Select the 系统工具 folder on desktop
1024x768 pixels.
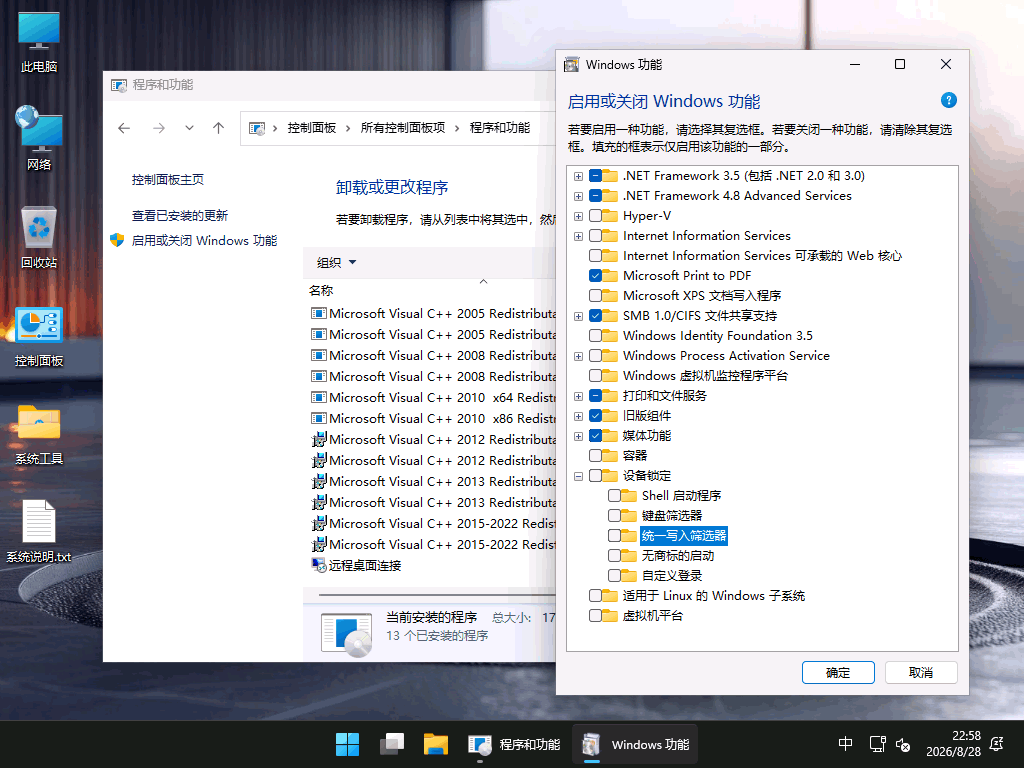tap(39, 434)
